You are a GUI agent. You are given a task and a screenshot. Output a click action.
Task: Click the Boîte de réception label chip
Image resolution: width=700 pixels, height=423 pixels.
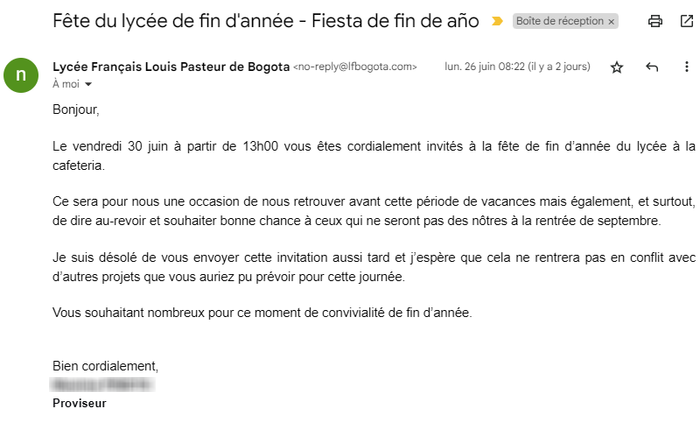tap(560, 21)
